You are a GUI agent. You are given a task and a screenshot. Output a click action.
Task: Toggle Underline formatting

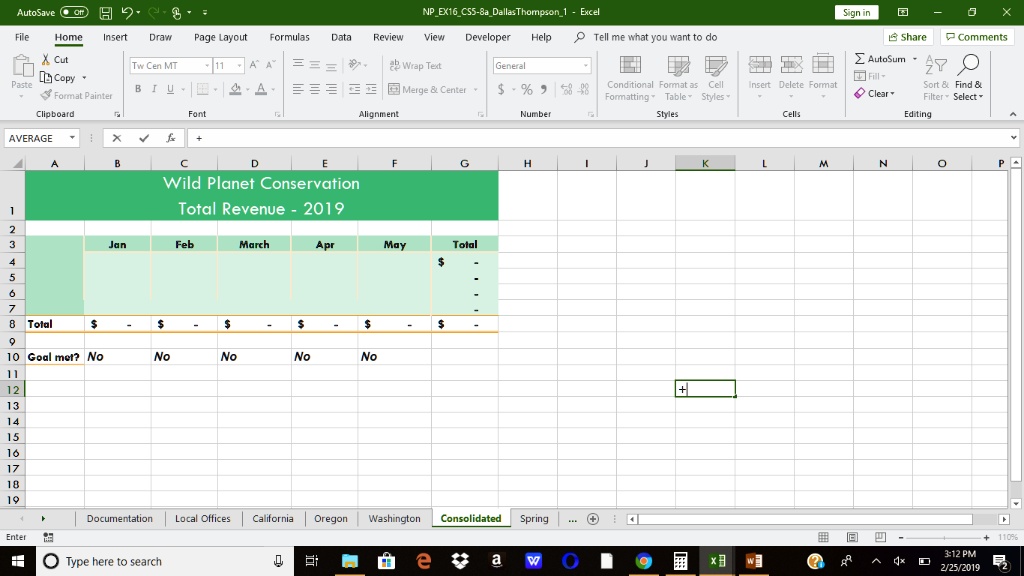pyautogui.click(x=170, y=89)
